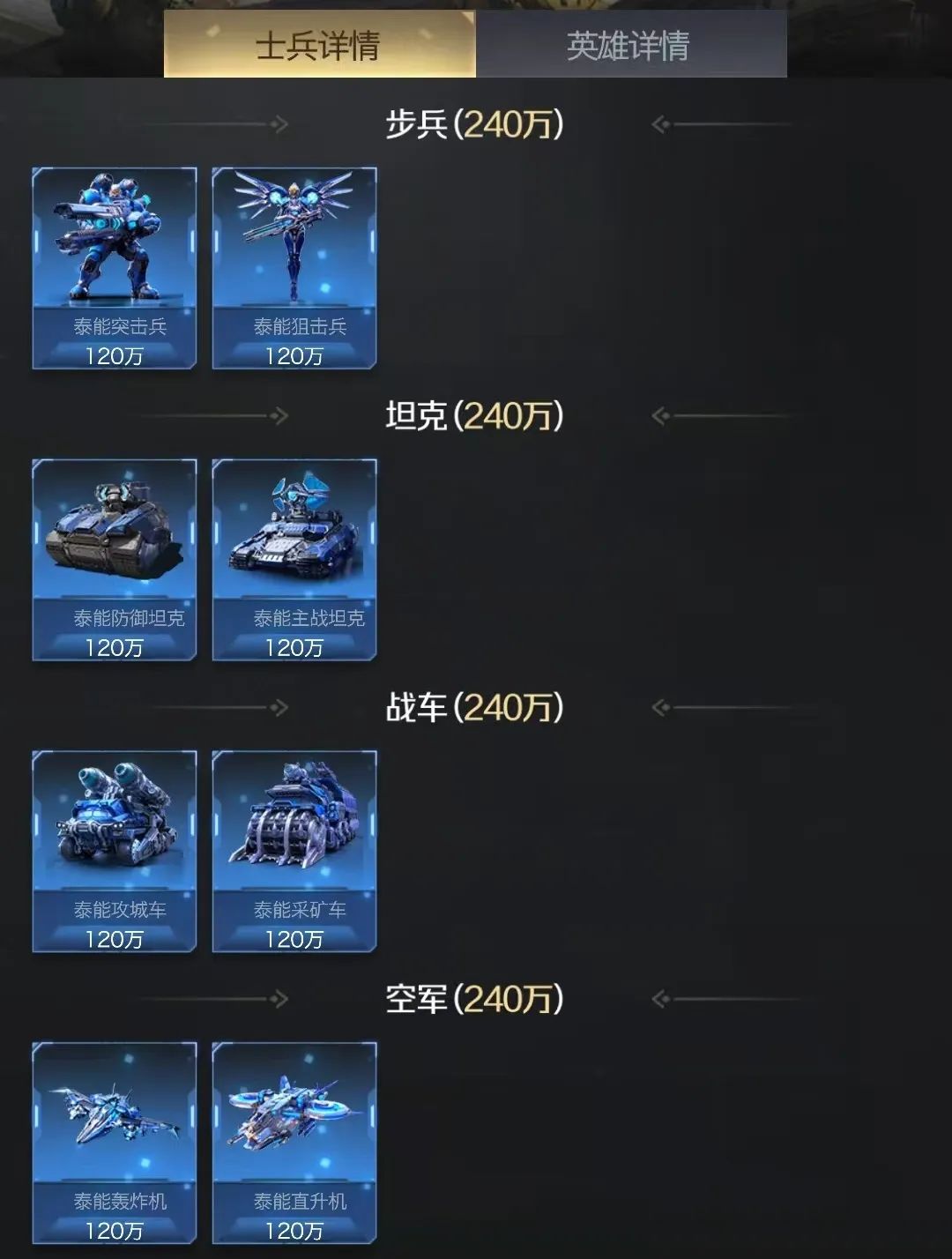Open the 泰能防御坦克 tank card
The width and height of the screenshot is (952, 1259).
(x=115, y=560)
